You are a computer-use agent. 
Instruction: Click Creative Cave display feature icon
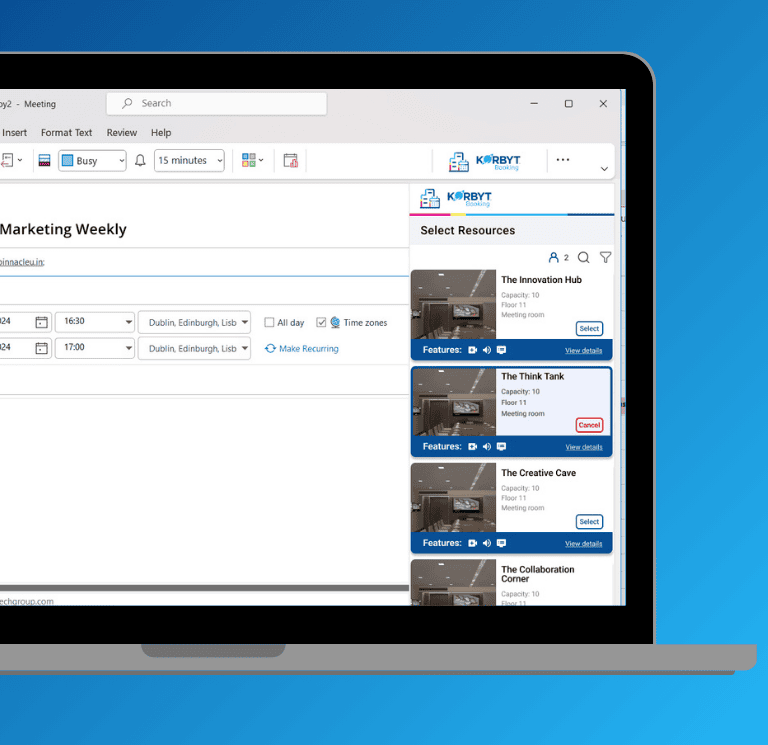[x=501, y=543]
